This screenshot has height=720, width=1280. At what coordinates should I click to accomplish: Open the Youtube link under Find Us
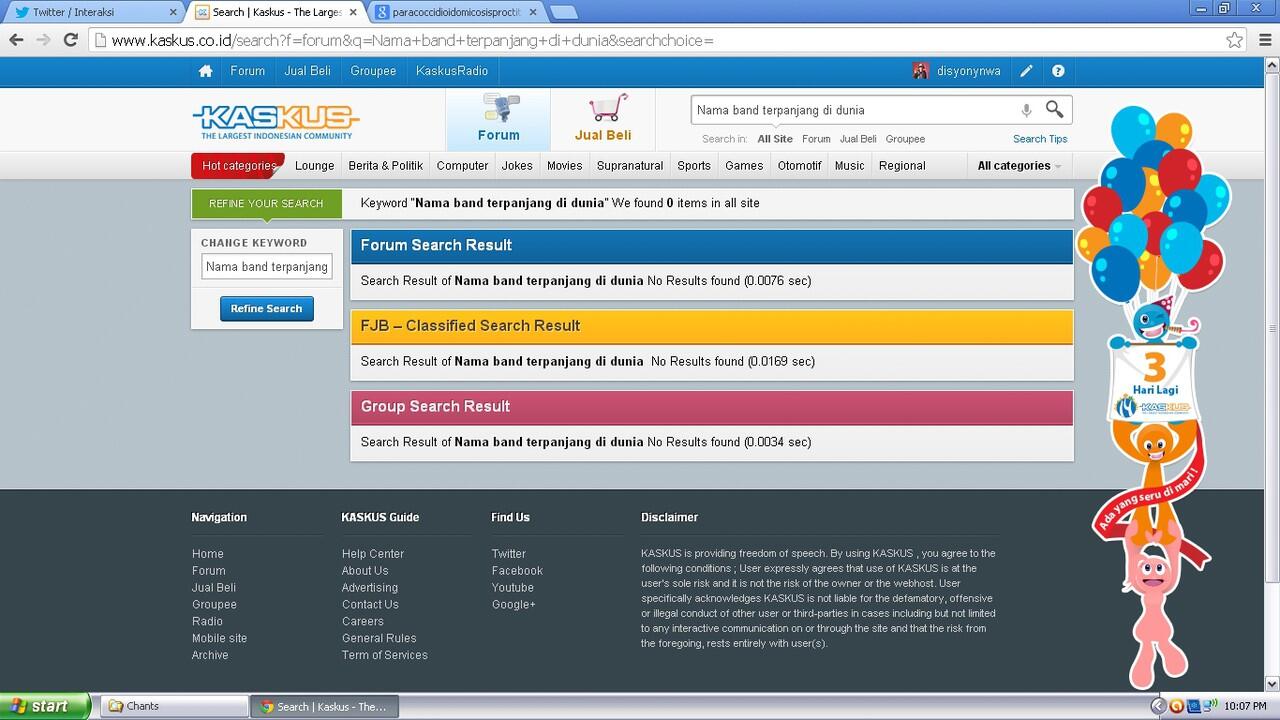click(x=513, y=588)
